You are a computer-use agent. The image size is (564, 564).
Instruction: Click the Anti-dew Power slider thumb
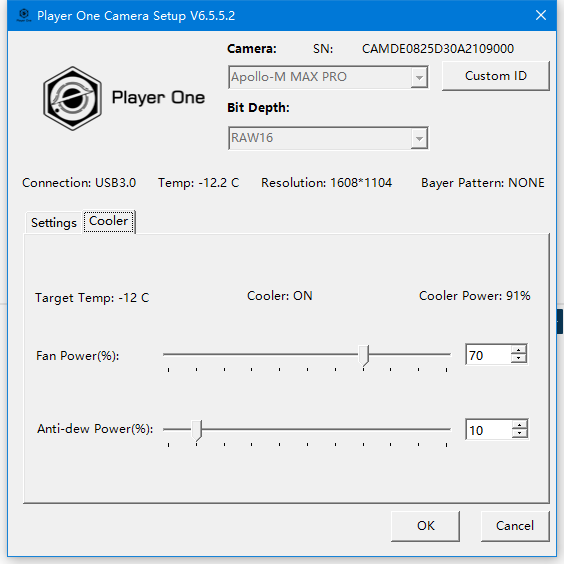coord(196,430)
